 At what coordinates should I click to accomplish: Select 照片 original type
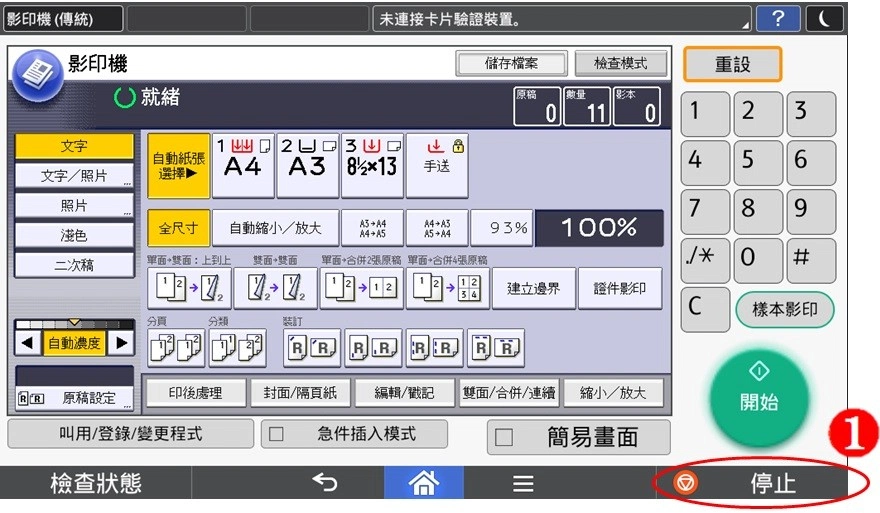(74, 205)
